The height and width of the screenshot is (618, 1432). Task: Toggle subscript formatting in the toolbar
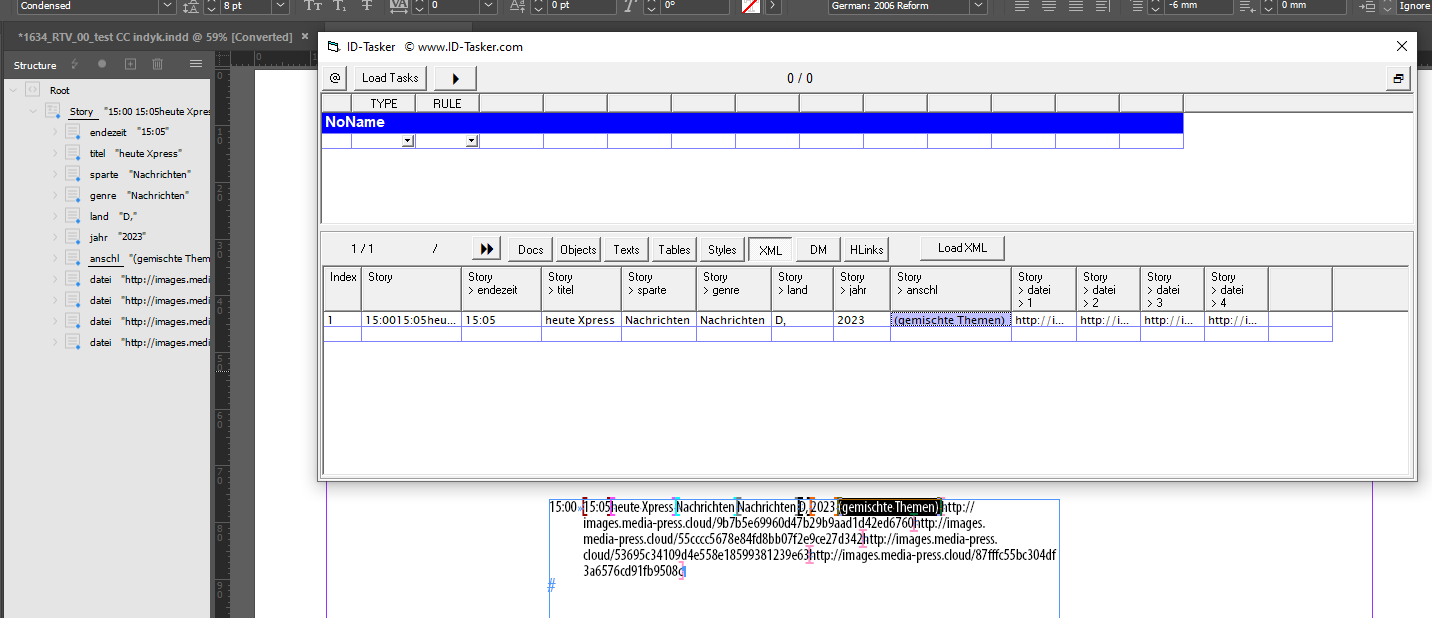(x=339, y=6)
